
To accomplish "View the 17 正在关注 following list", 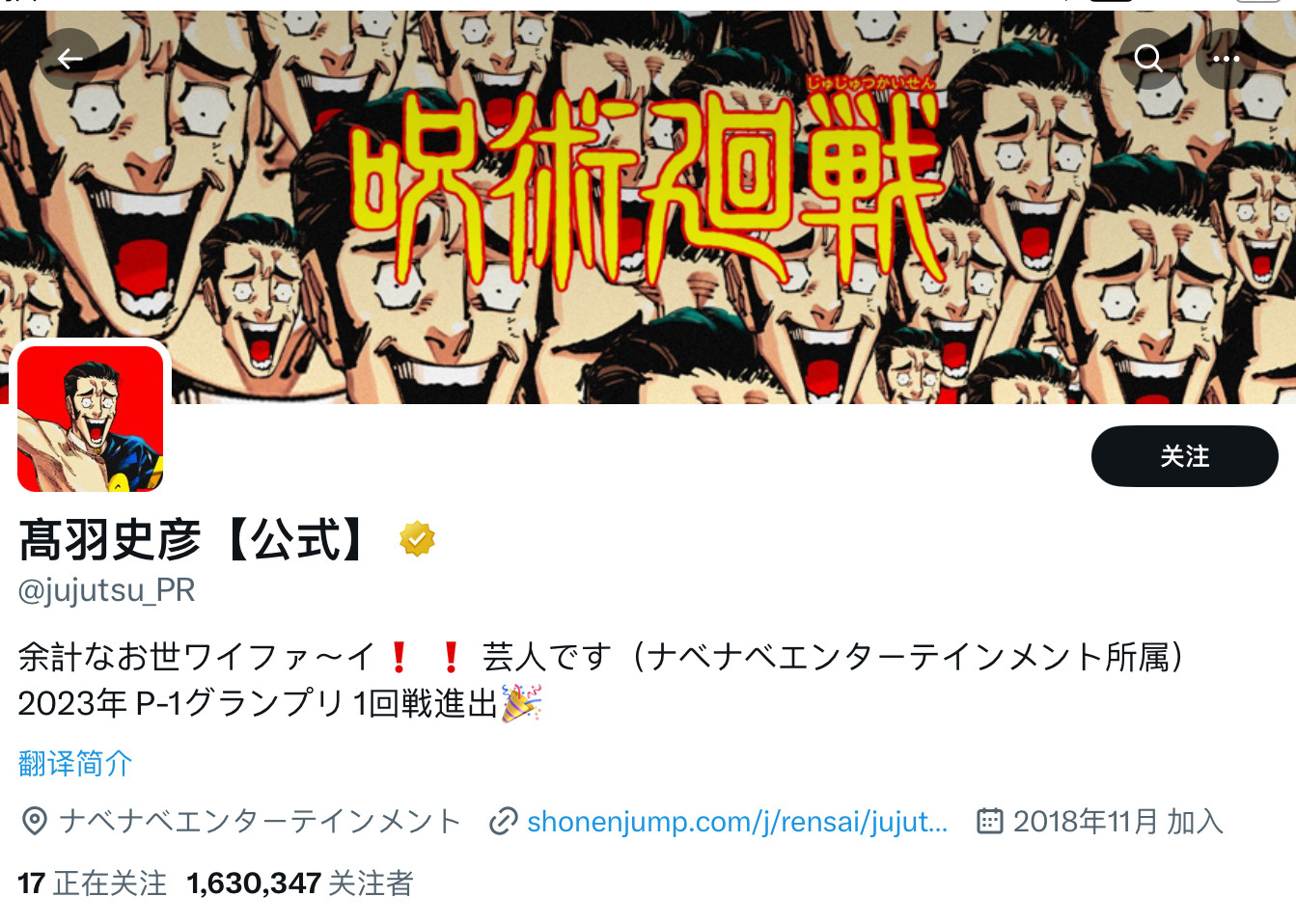I will point(92,883).
